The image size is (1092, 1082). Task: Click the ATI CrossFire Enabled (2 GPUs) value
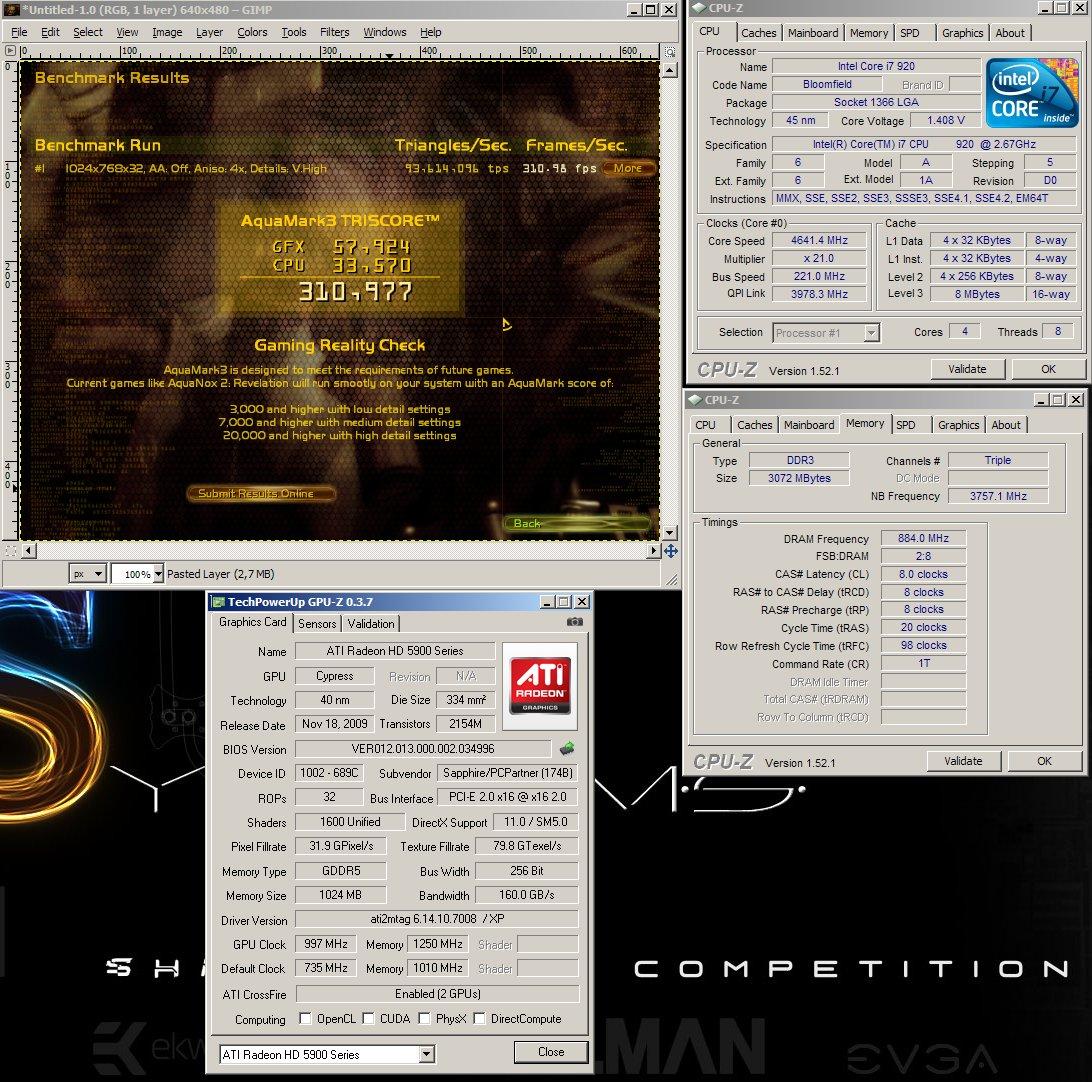point(437,994)
